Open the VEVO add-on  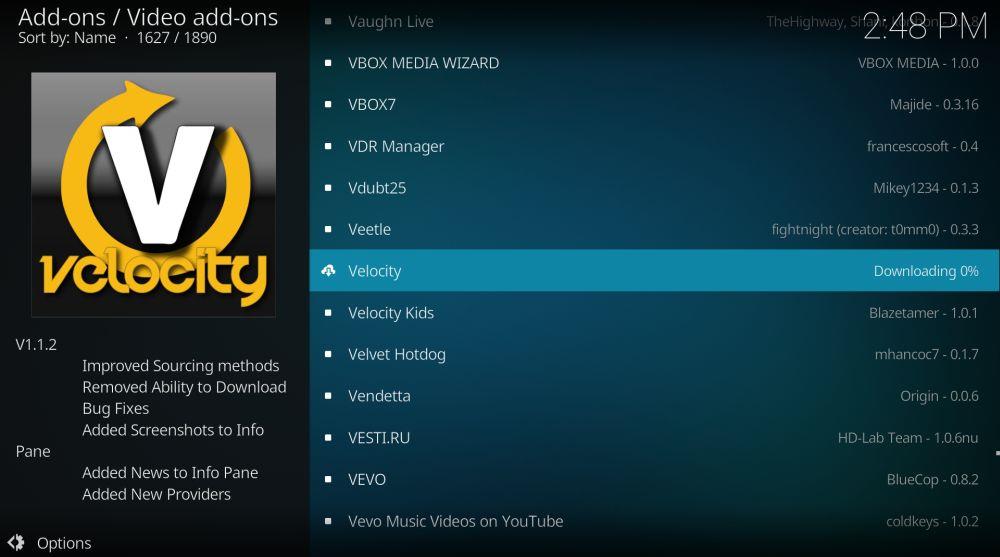(x=654, y=479)
